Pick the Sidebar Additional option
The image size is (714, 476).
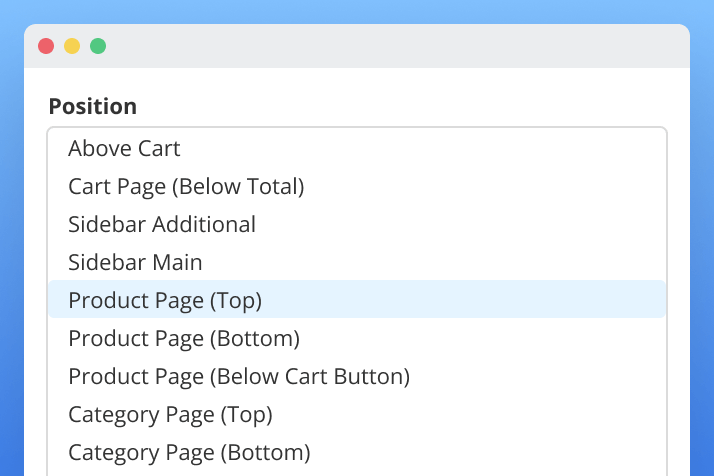[x=162, y=225]
